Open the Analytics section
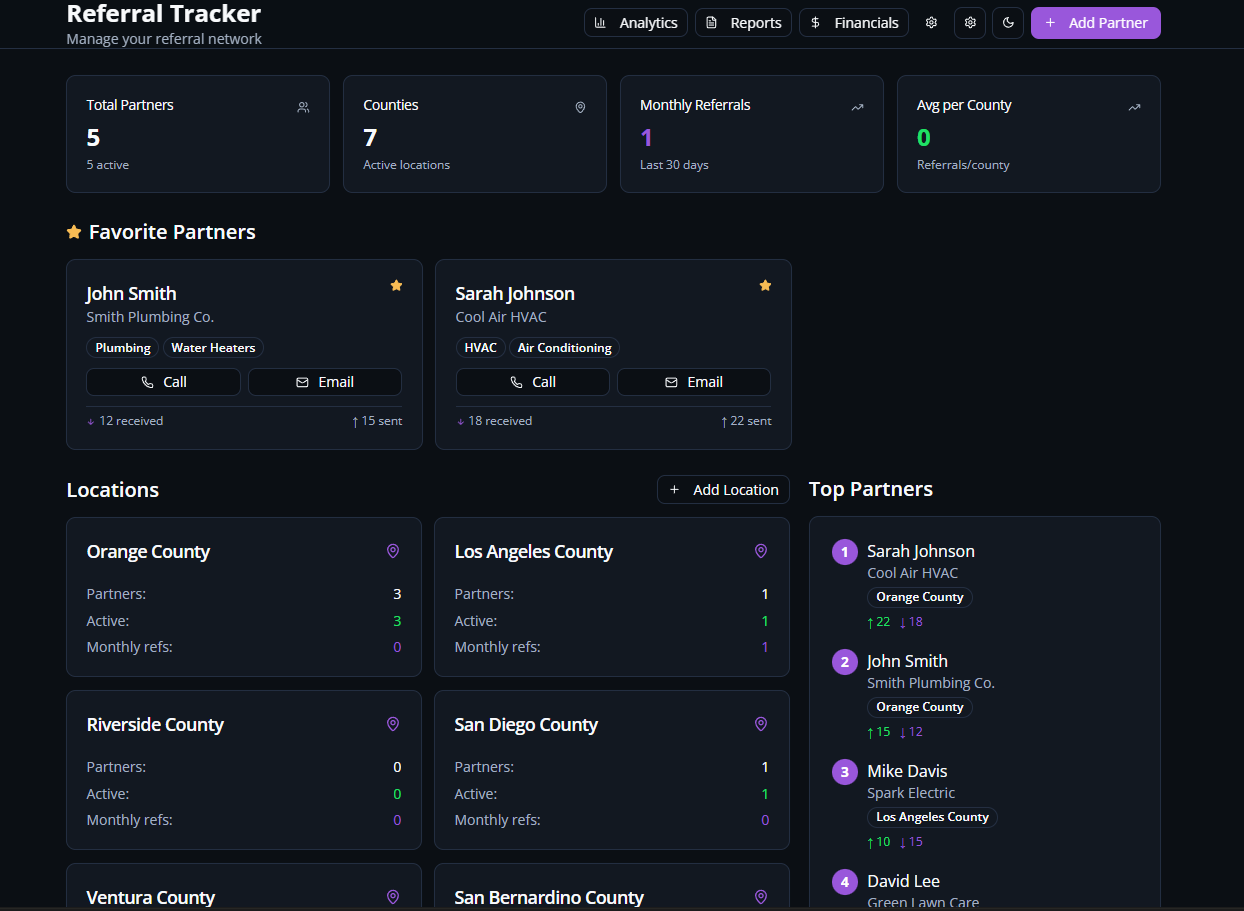1244x911 pixels. tap(635, 22)
